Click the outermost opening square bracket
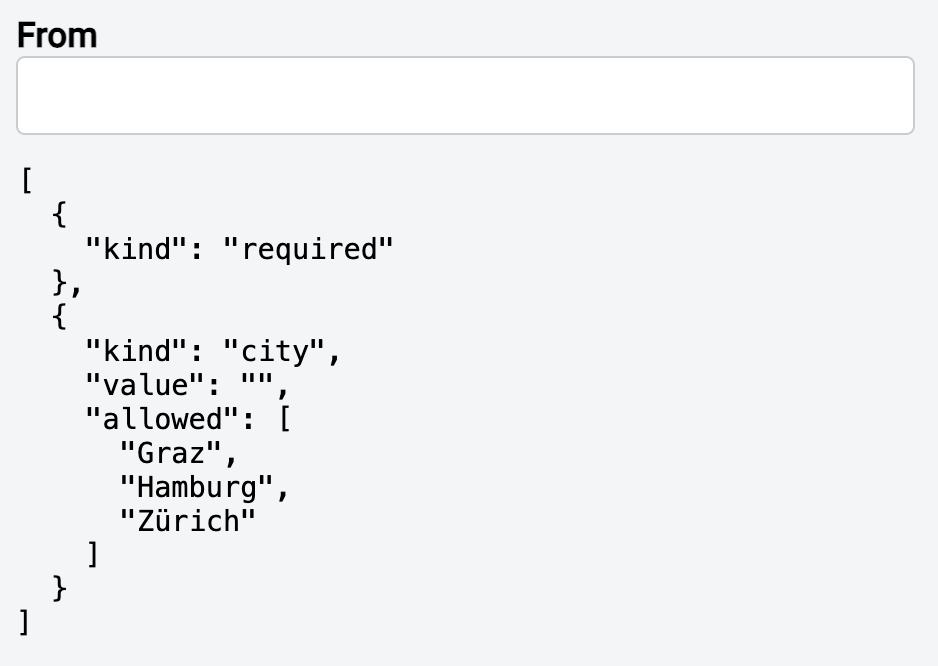The image size is (938, 666). (26, 180)
